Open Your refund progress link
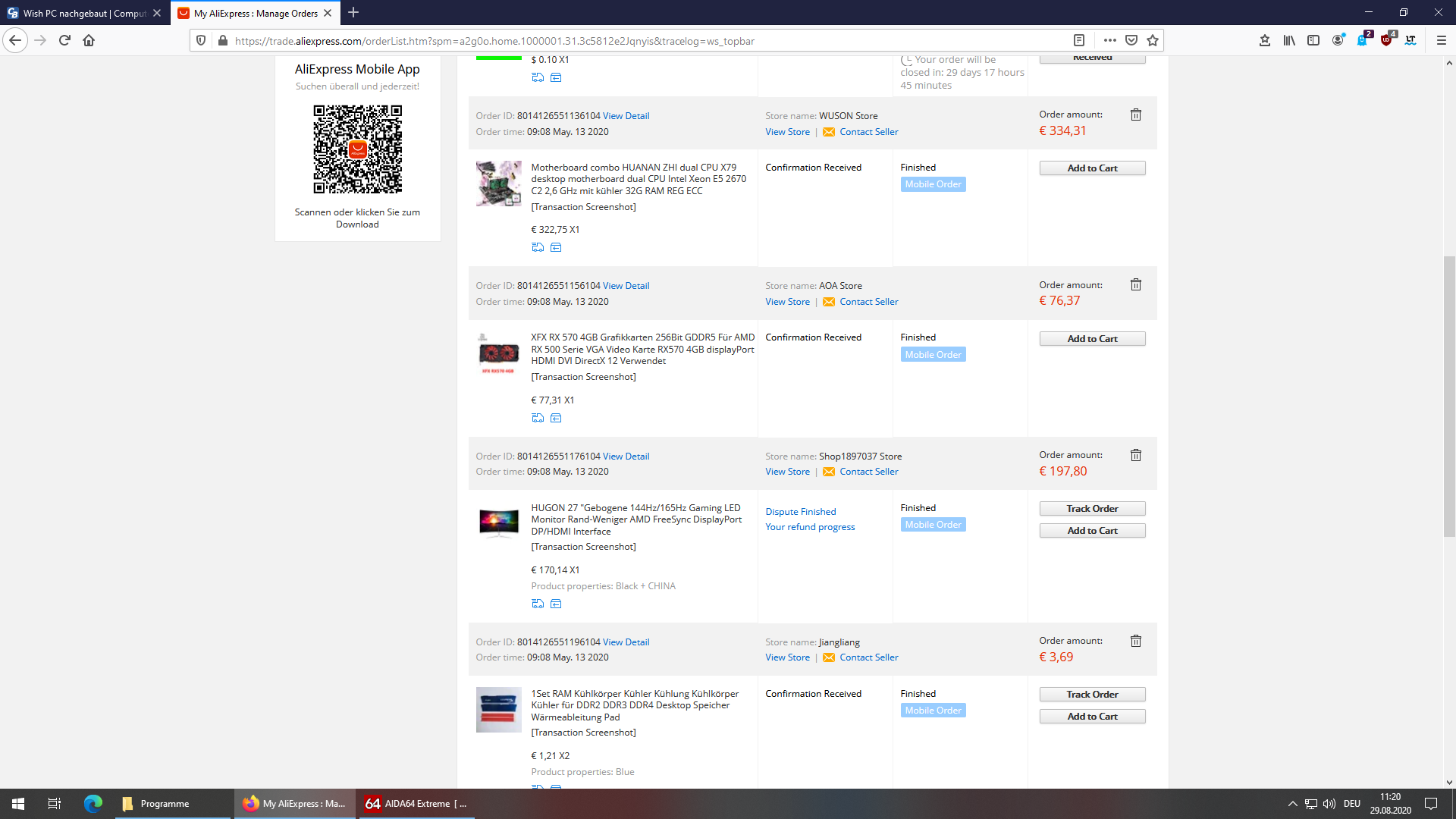 point(810,527)
